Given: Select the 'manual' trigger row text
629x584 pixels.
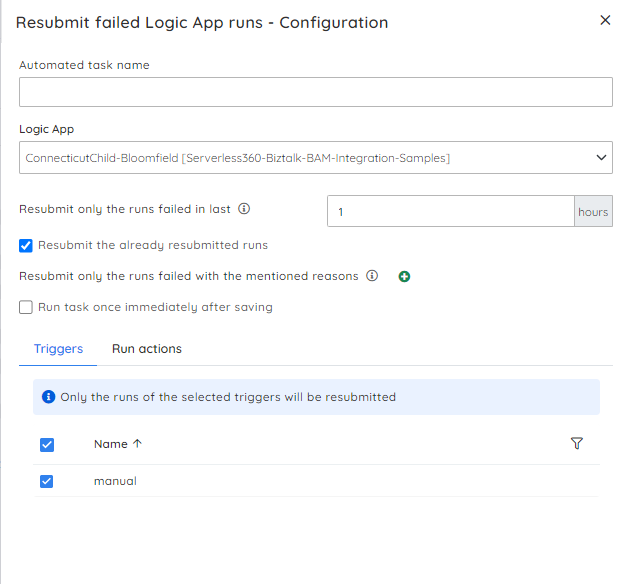Looking at the screenshot, I should (115, 481).
